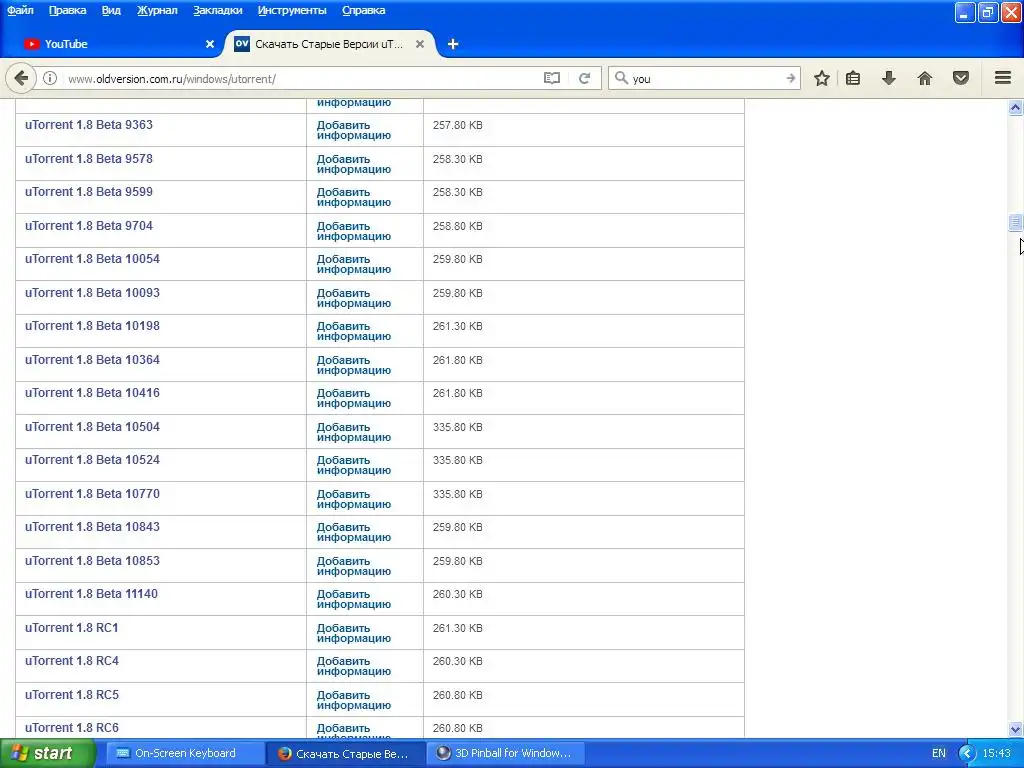1024x768 pixels.
Task: Click the Firefox taskbar button Скачать Старые
Action: [345, 754]
